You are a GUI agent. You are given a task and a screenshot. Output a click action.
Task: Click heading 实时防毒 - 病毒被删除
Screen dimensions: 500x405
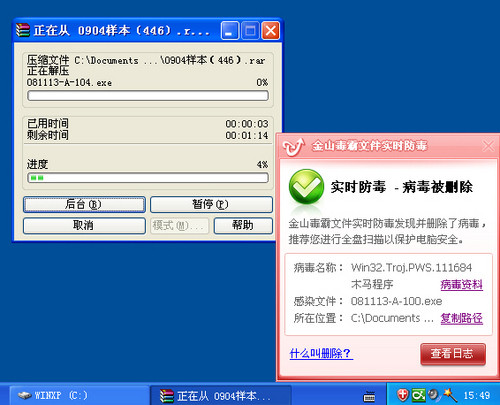coord(401,187)
